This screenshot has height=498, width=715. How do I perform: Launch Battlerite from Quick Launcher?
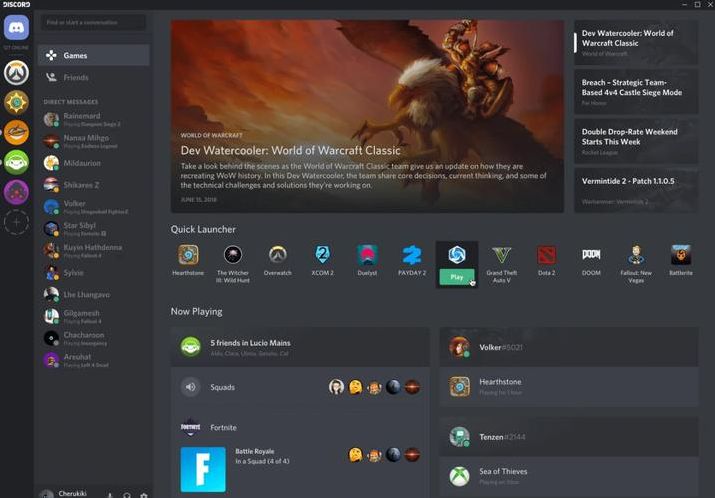pos(680,255)
